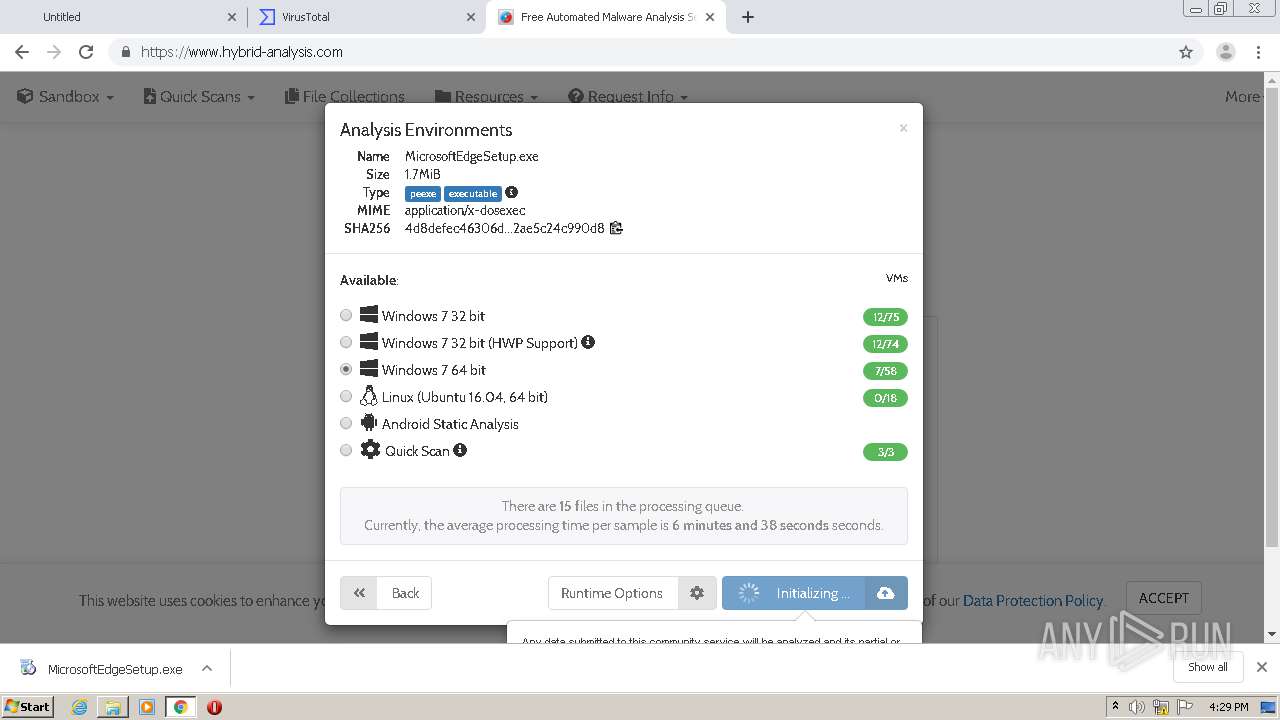Click the 12/75 VM availability badge
Screen dimensions: 1280x720
click(x=885, y=317)
